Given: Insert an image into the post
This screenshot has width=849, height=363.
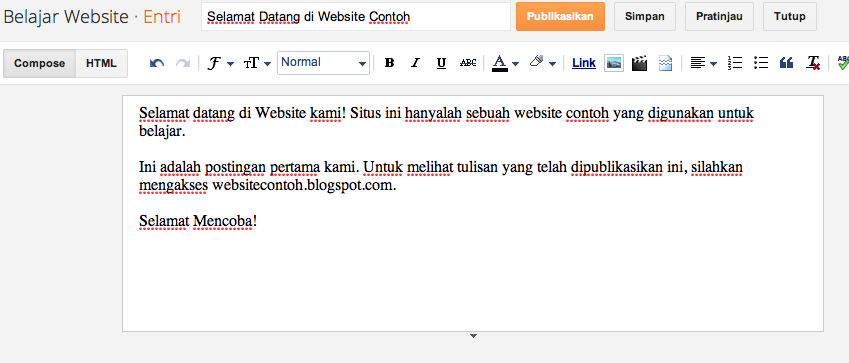Looking at the screenshot, I should [613, 63].
